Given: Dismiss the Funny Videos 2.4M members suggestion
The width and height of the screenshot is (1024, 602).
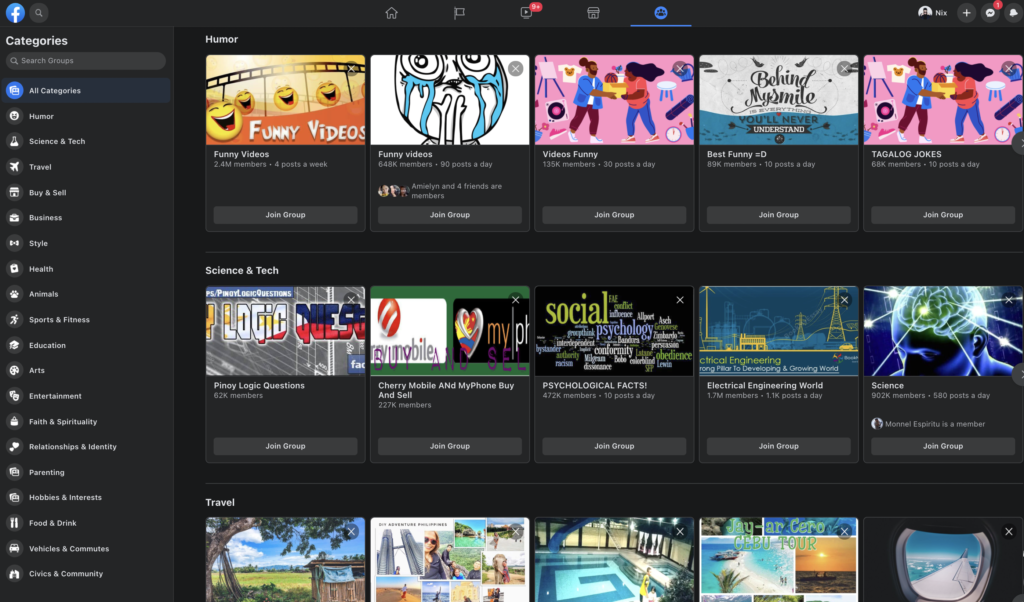Looking at the screenshot, I should (x=351, y=69).
